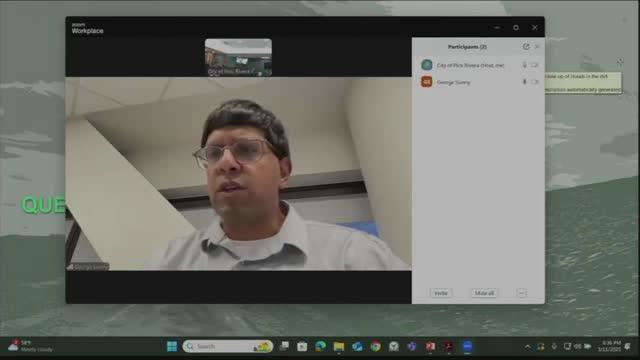Image resolution: width=640 pixels, height=360 pixels.
Task: Open the Windows Start menu
Action: [172, 347]
